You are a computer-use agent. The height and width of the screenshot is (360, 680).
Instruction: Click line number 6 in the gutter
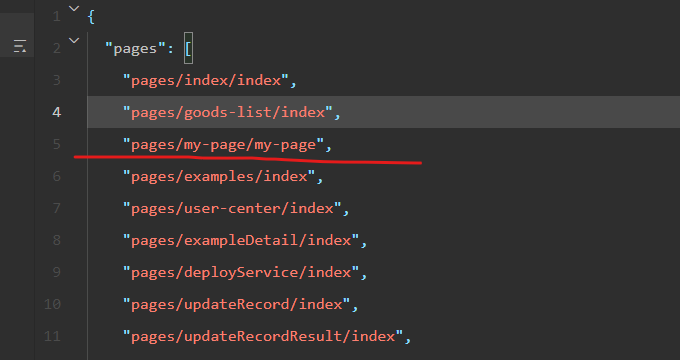click(x=56, y=177)
